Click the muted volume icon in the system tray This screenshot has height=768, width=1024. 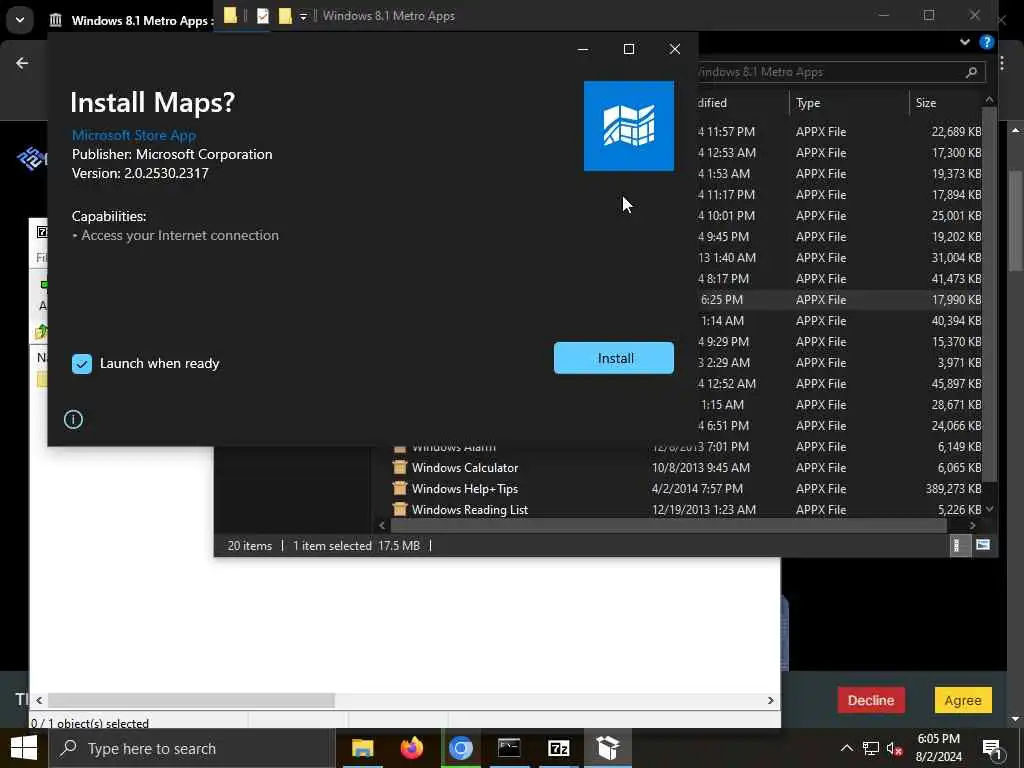pyautogui.click(x=895, y=748)
